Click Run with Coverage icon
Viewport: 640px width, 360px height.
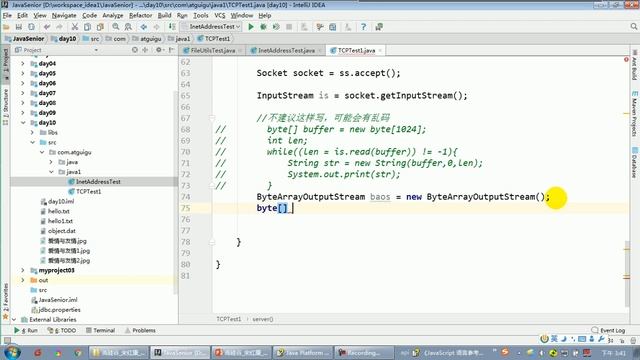tap(276, 27)
